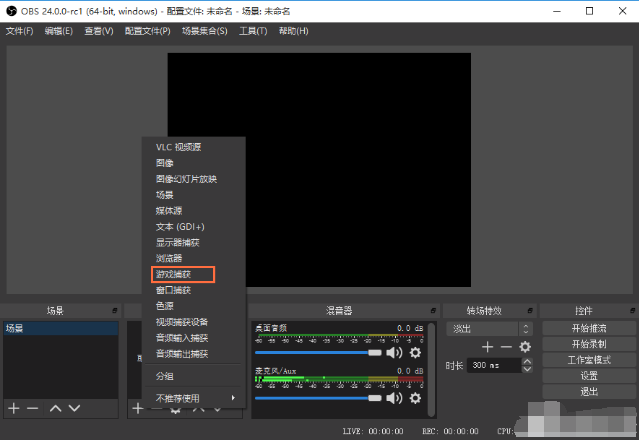Select the 场景 item in the scenes list

pos(61,328)
